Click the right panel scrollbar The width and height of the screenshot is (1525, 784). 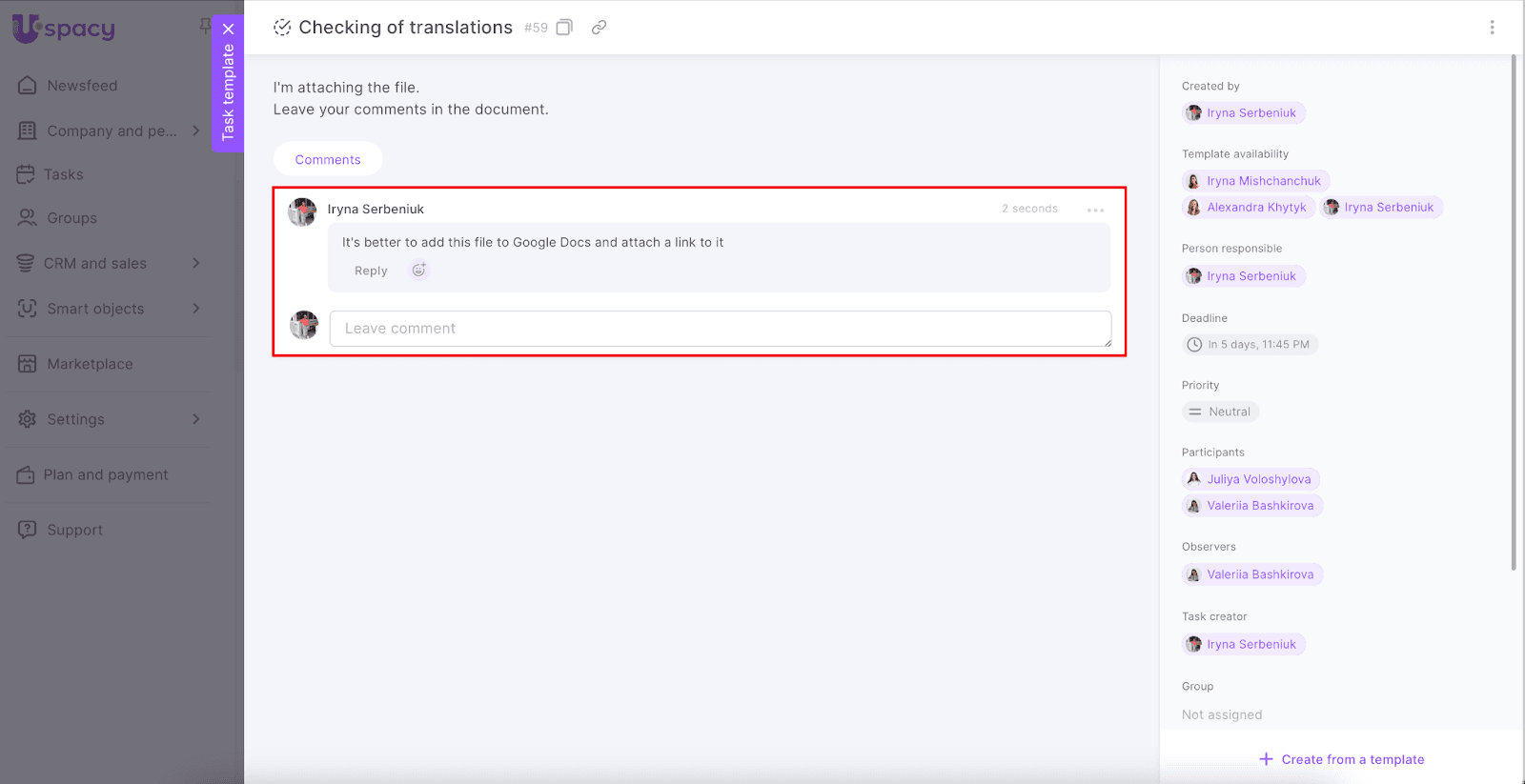[x=1514, y=312]
